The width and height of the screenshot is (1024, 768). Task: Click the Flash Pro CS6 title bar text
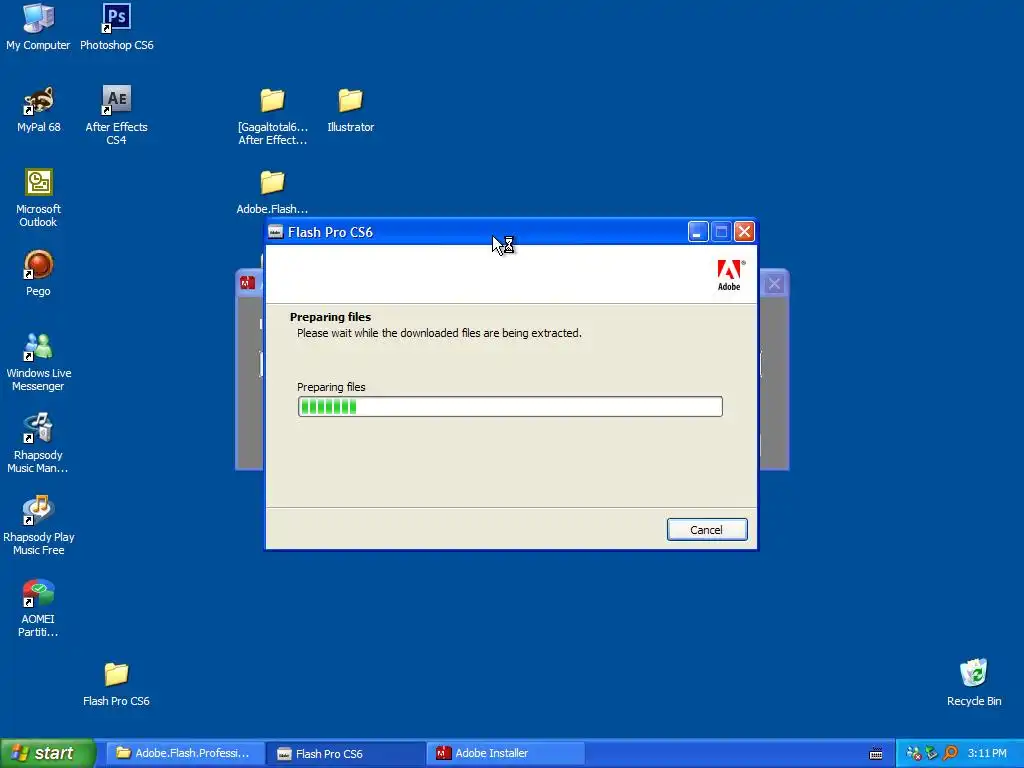coord(330,232)
